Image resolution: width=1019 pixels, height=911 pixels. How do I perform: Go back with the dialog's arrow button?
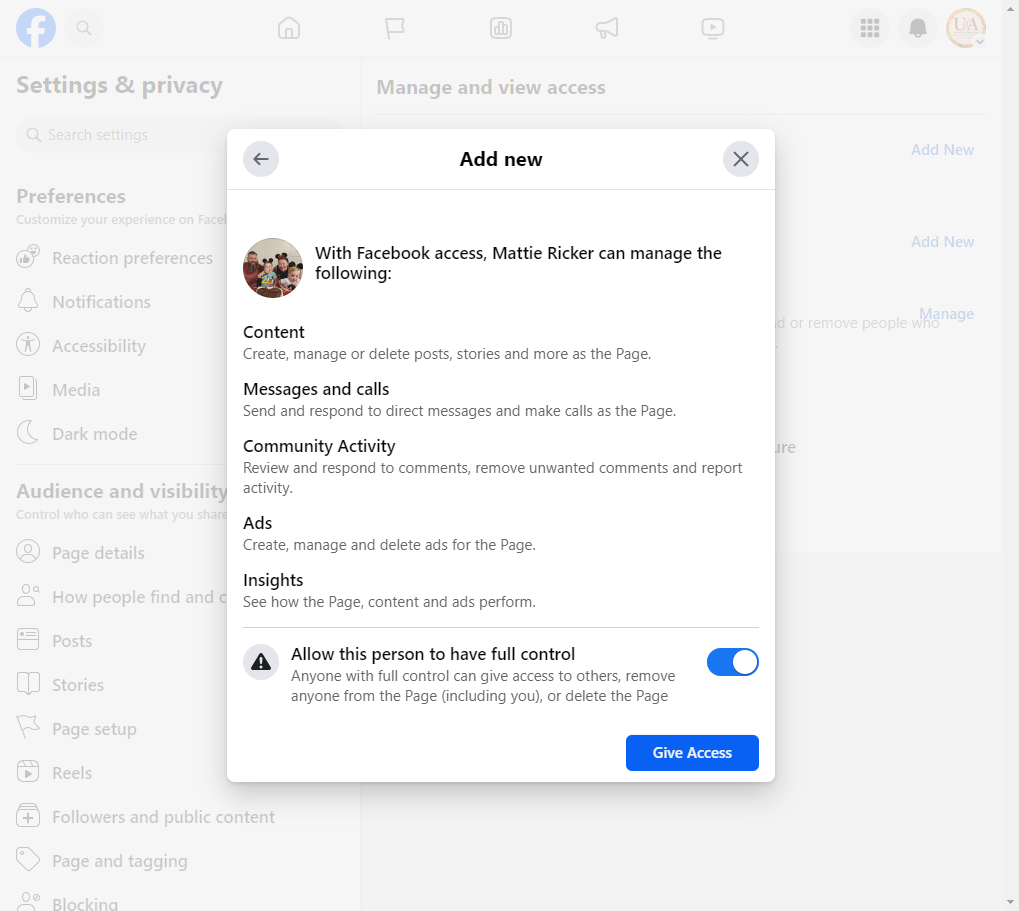(261, 159)
